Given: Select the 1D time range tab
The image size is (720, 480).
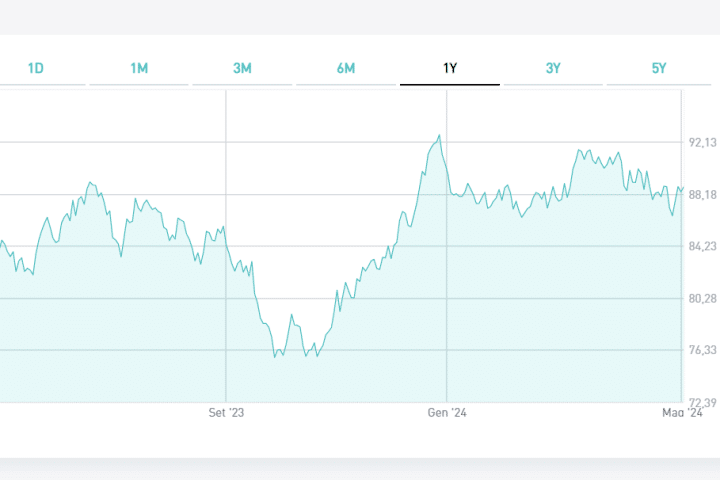Looking at the screenshot, I should 36,68.
